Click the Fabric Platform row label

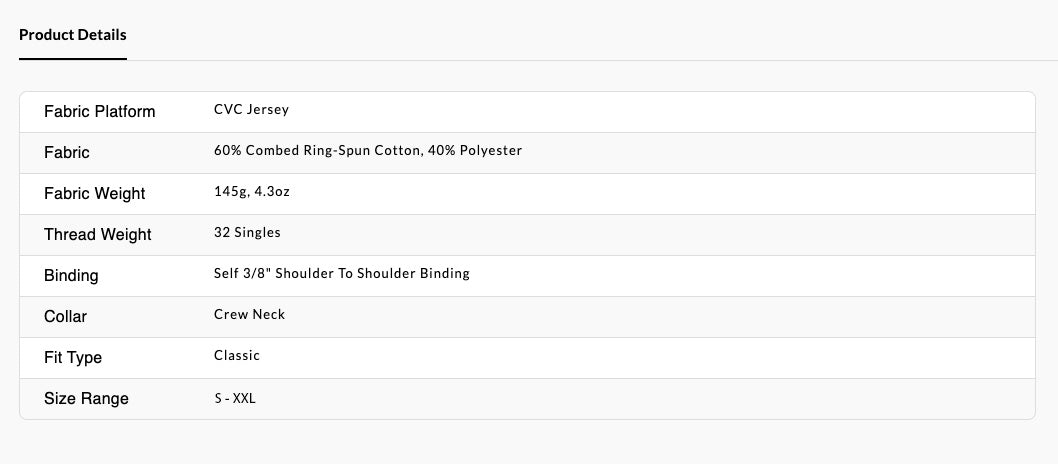pos(100,112)
